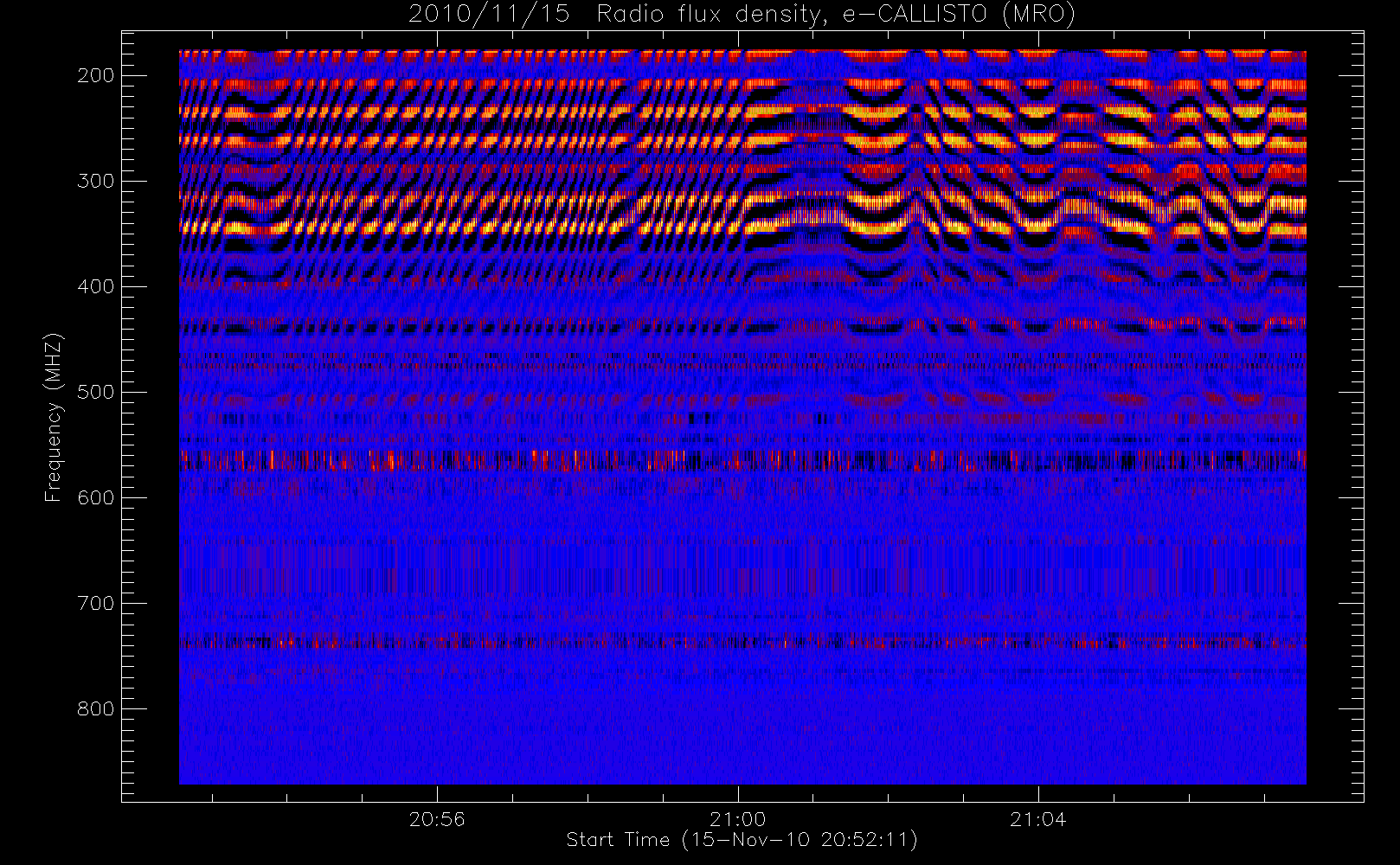Click the 400 frequency tick label
The image size is (1400, 865).
click(95, 286)
